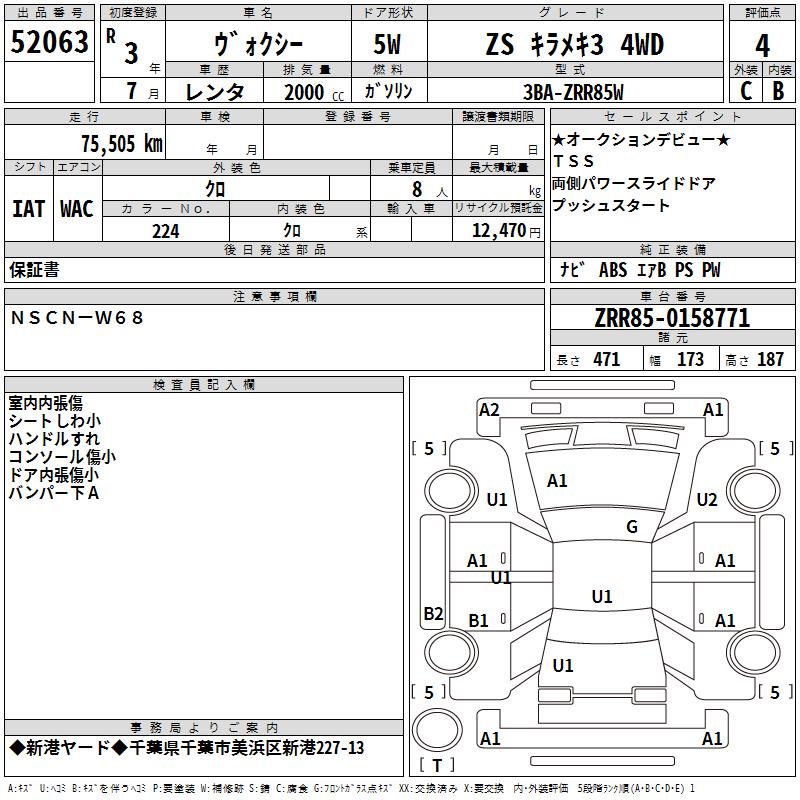Click the door type value 5W
The image size is (800, 800).
point(387,44)
